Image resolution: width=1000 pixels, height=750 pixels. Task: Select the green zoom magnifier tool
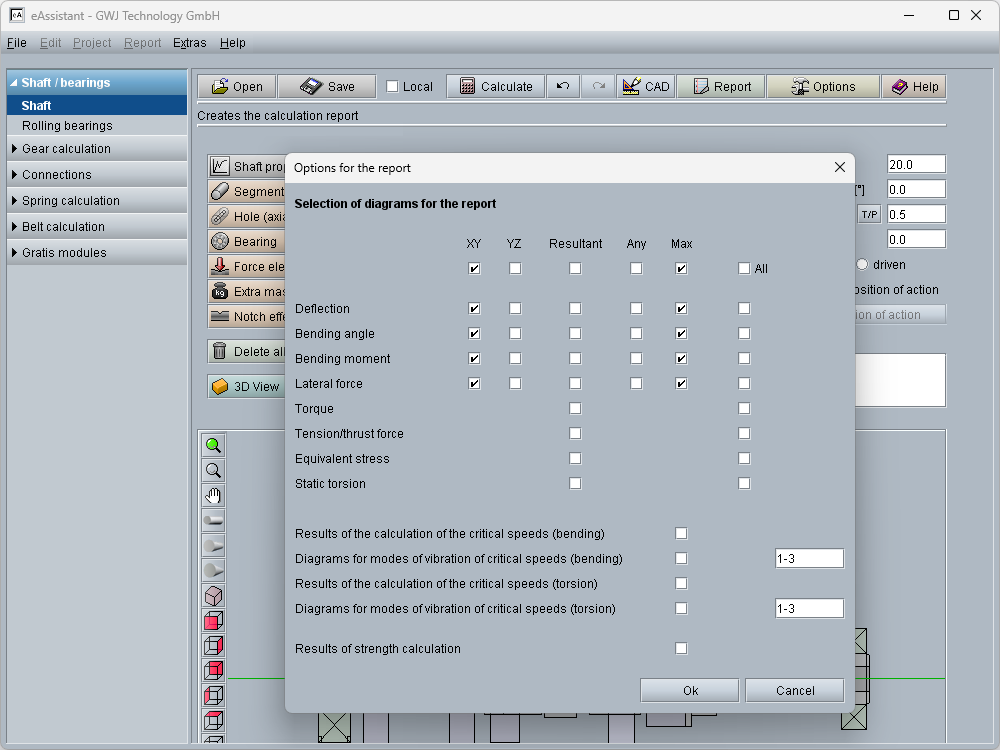pyautogui.click(x=213, y=446)
